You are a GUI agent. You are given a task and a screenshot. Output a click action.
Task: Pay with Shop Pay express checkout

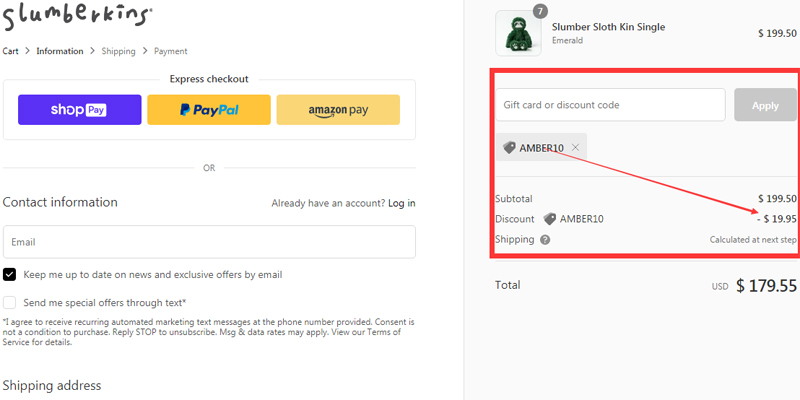[79, 110]
